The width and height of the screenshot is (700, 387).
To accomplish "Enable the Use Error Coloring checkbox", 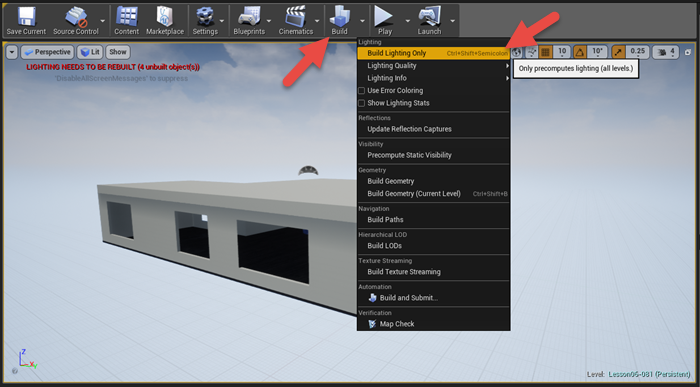I will [x=362, y=91].
